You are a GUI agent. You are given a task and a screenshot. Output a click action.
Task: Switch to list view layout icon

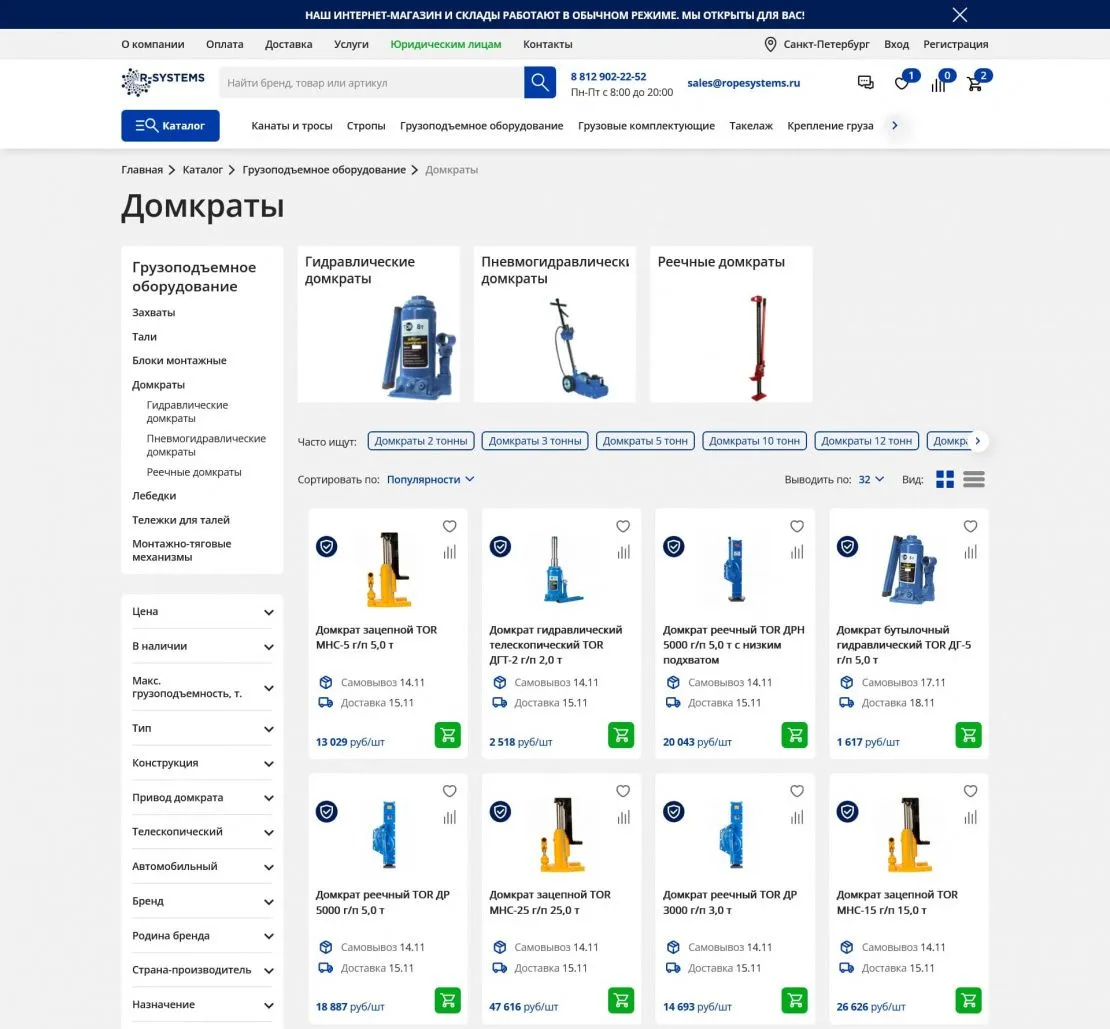coord(974,480)
